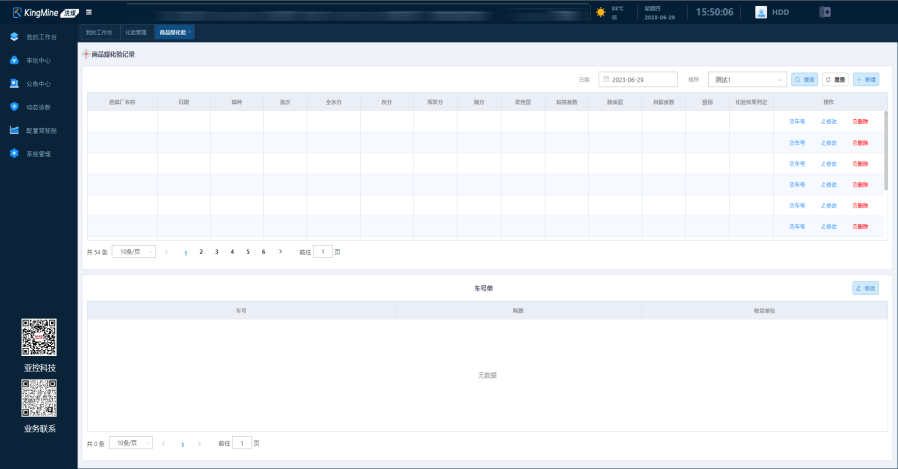The image size is (898, 469).
Task: Switch to the 化验管理 tab
Action: pyautogui.click(x=136, y=33)
